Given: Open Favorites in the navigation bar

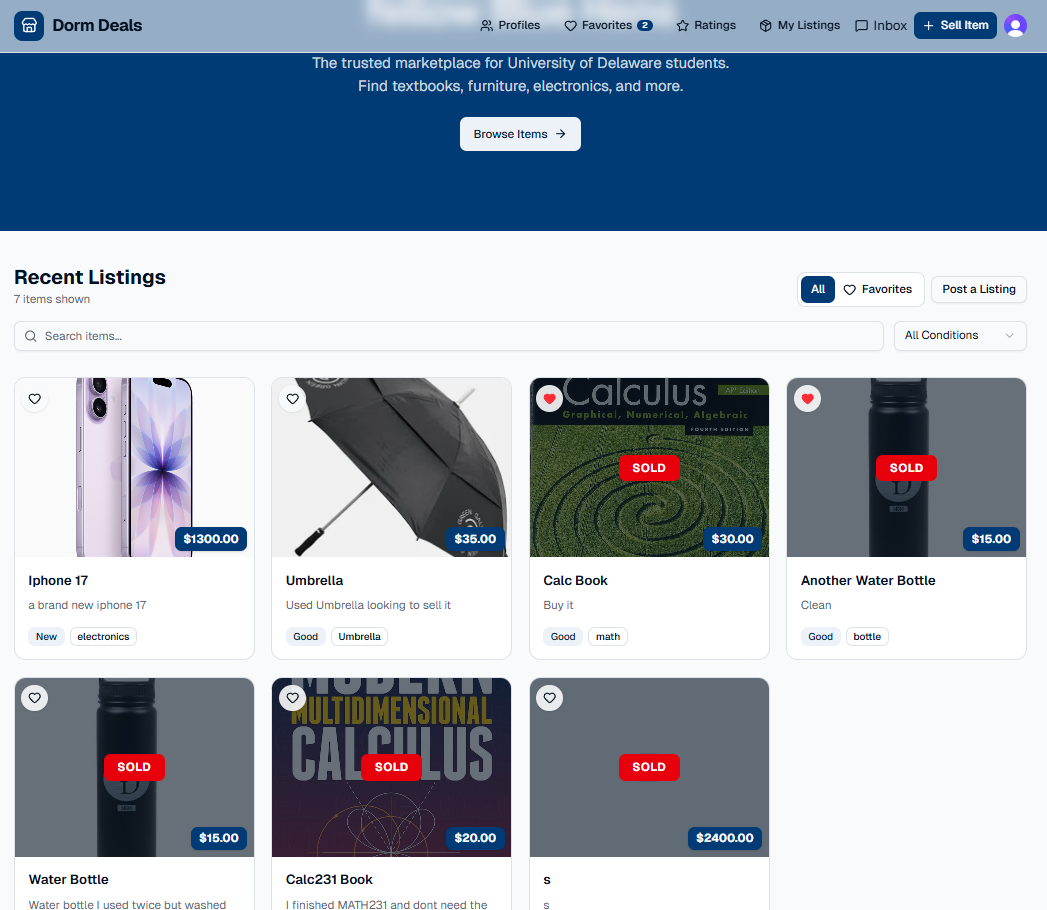Looking at the screenshot, I should pyautogui.click(x=608, y=25).
